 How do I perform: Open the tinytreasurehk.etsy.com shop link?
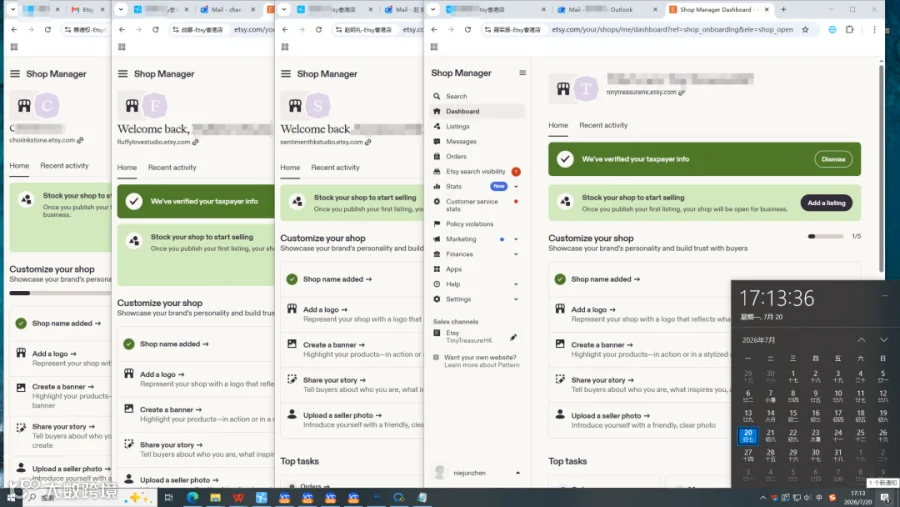[646, 92]
